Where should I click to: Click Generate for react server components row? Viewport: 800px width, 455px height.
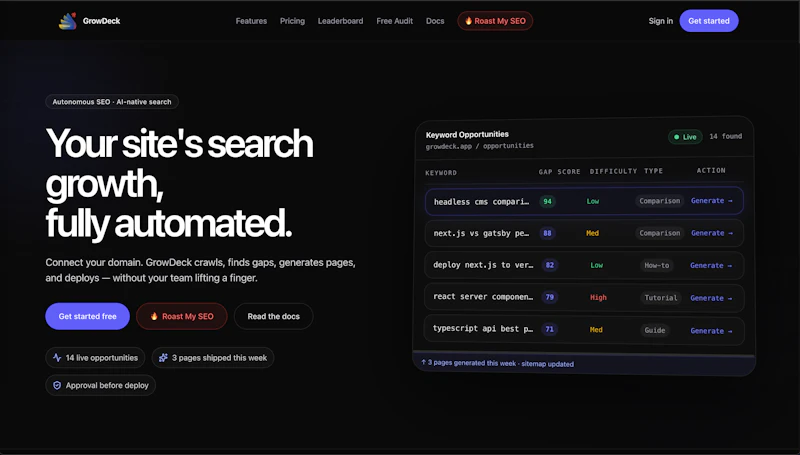click(x=711, y=298)
